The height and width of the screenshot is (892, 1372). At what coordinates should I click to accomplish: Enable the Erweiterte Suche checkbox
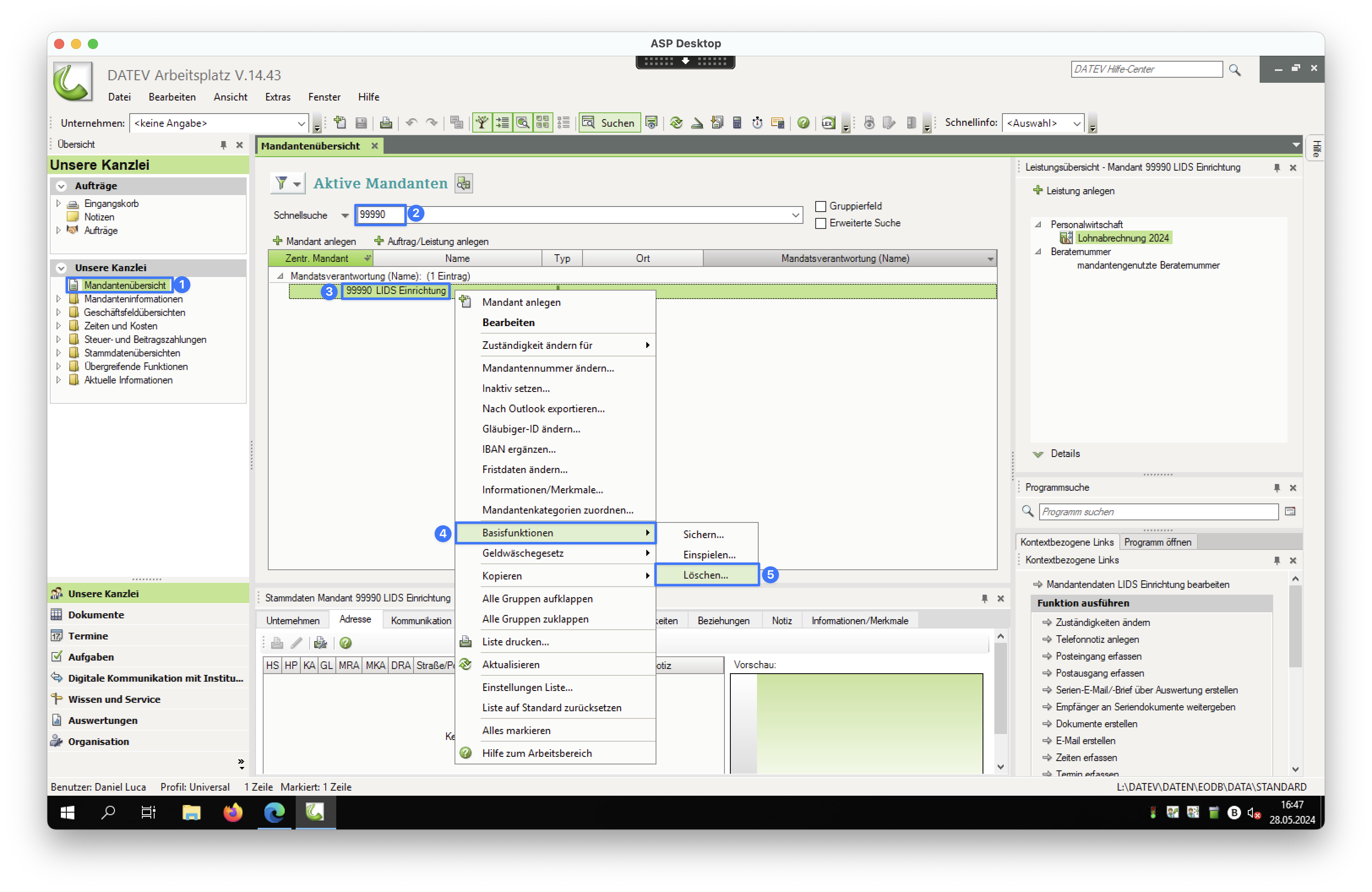click(x=820, y=223)
